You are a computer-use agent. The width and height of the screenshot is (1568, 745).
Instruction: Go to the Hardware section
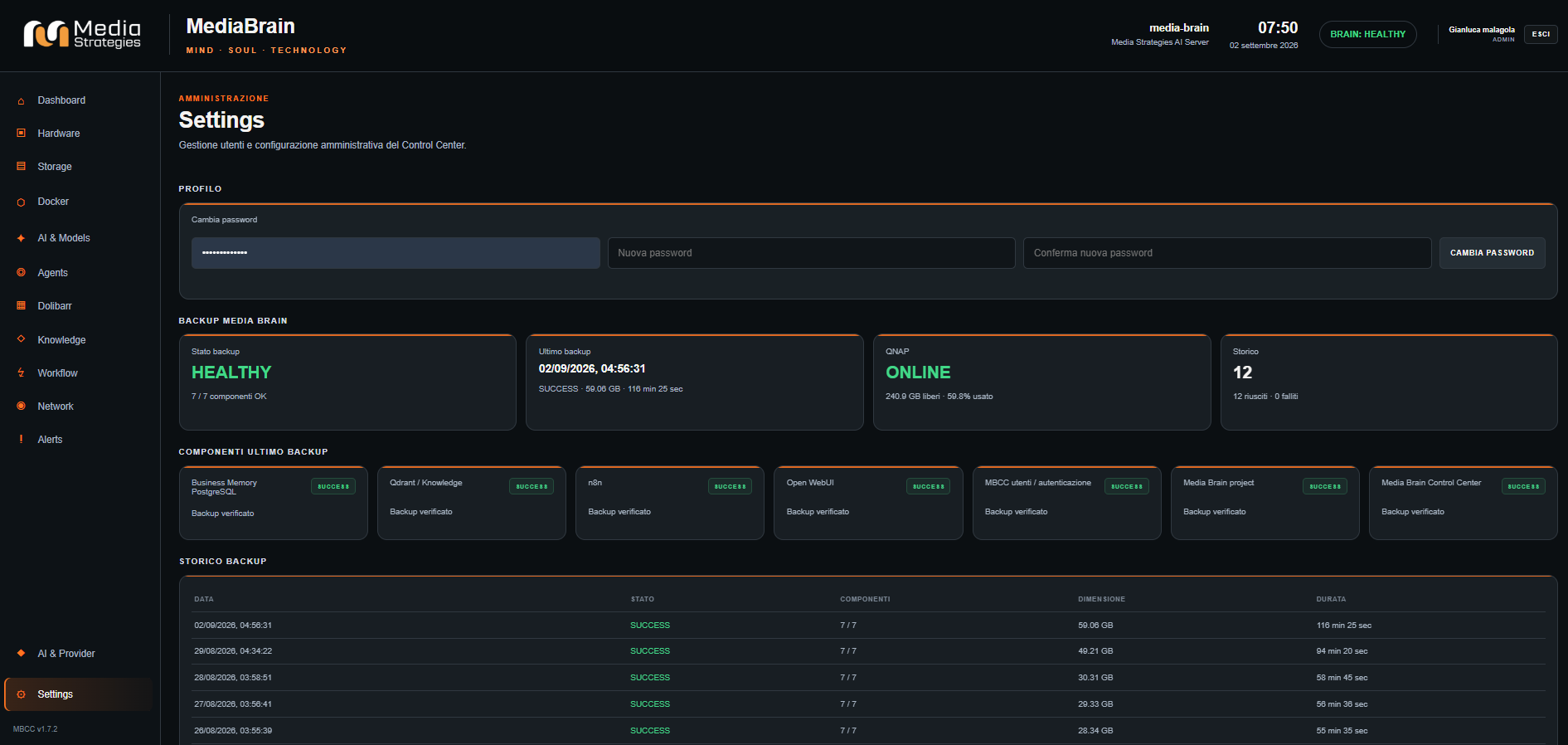[x=59, y=134]
